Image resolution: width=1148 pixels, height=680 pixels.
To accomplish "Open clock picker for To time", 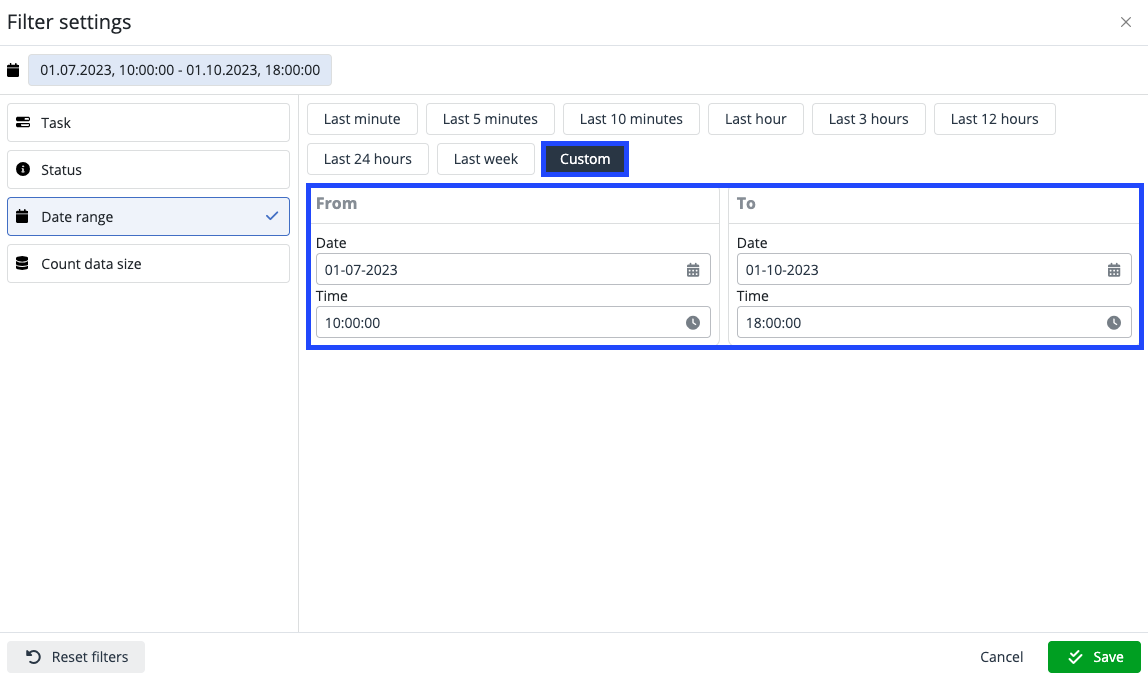I will [1114, 323].
